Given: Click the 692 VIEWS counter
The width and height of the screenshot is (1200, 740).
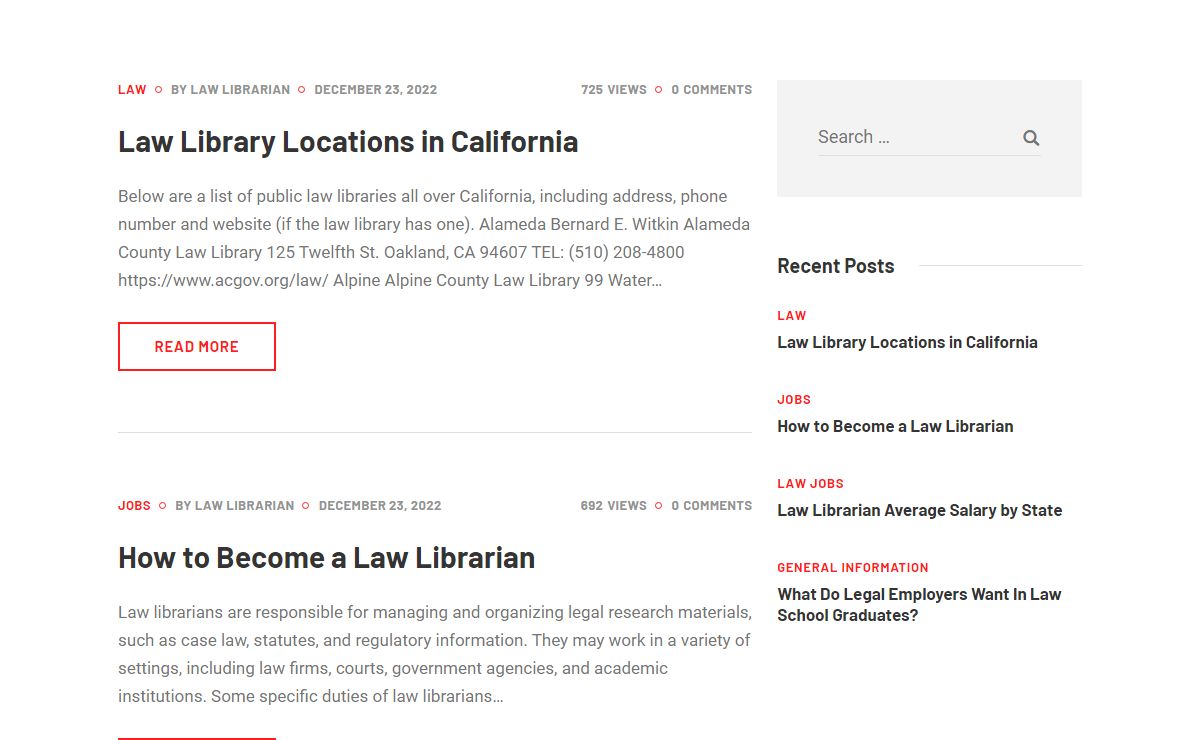Looking at the screenshot, I should tap(613, 505).
